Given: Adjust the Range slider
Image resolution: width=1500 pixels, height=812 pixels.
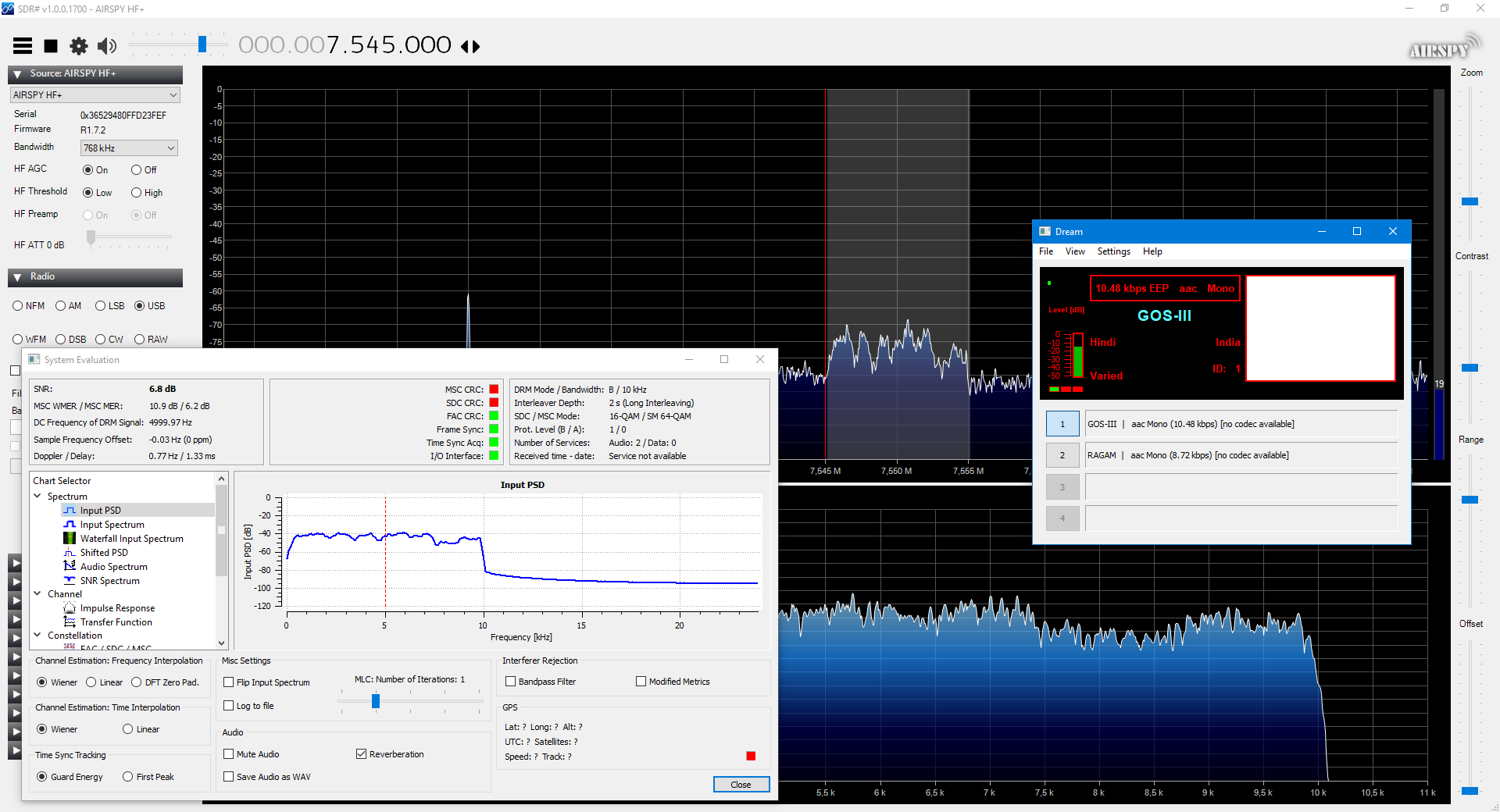Looking at the screenshot, I should (x=1470, y=500).
